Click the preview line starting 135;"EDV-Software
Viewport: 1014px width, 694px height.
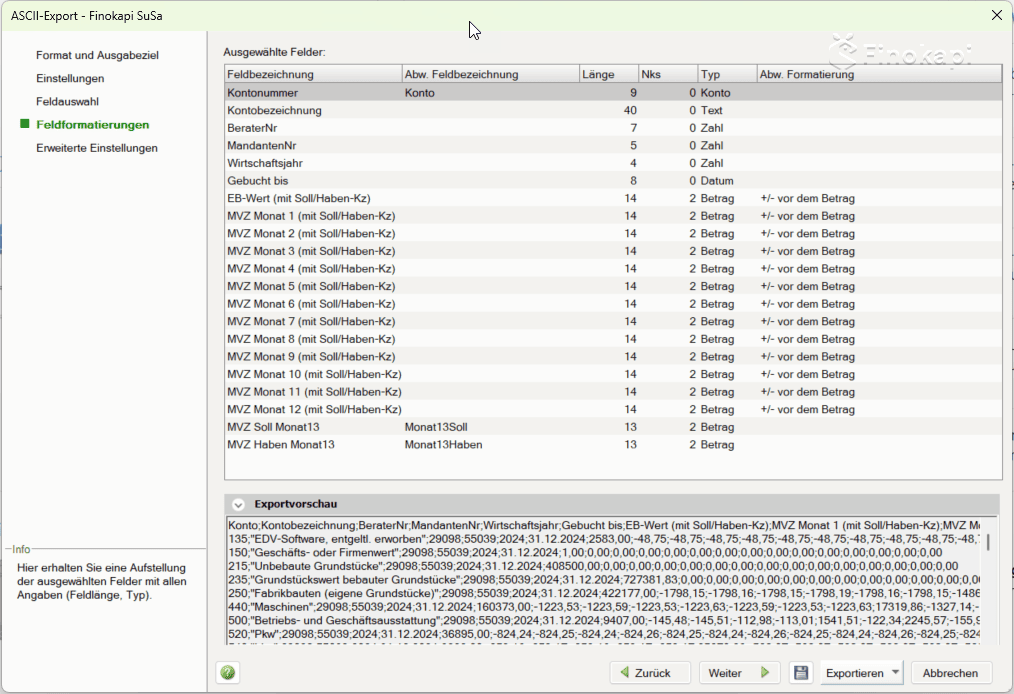(x=604, y=539)
